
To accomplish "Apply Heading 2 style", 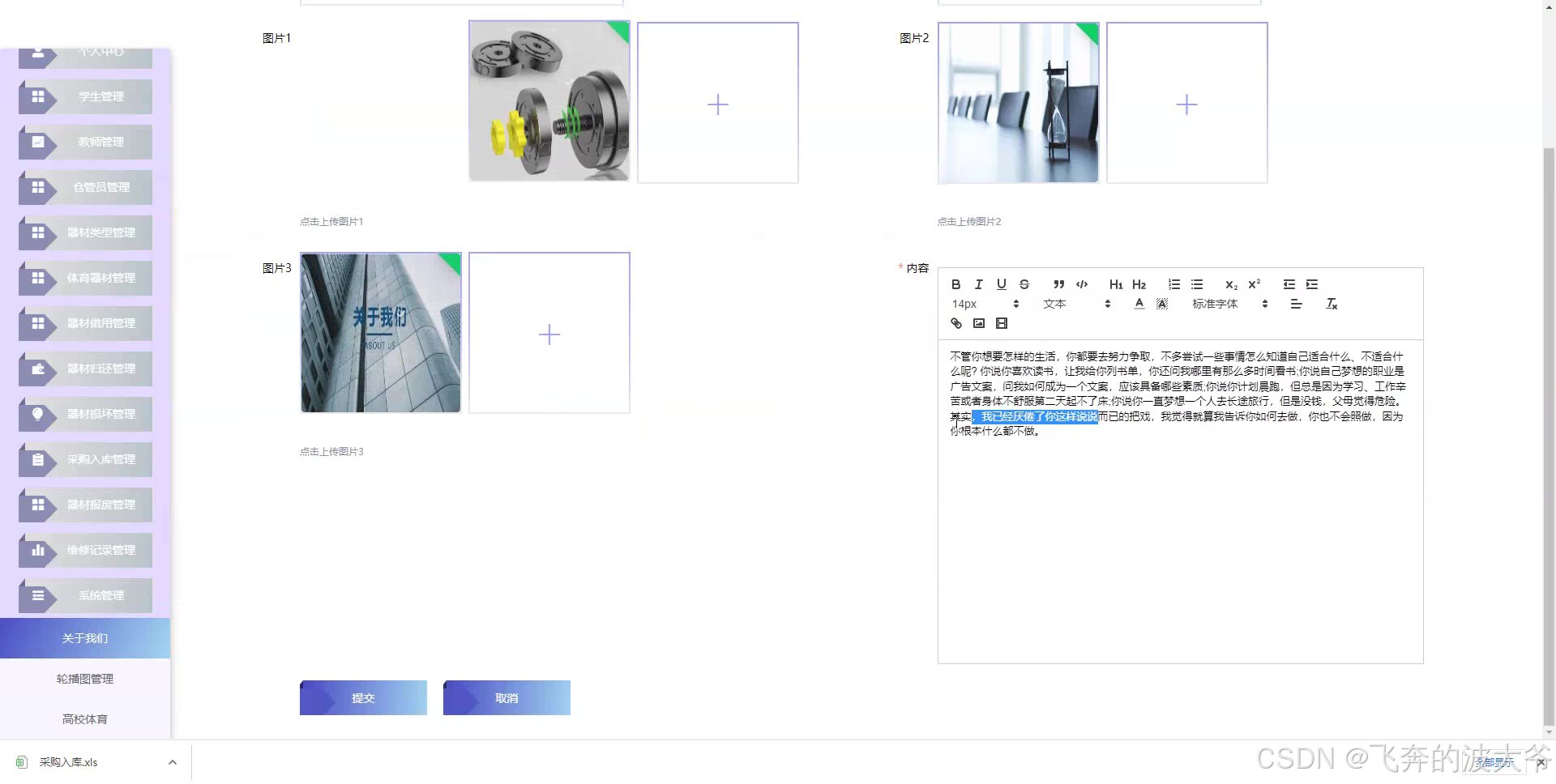I will click(x=1139, y=284).
